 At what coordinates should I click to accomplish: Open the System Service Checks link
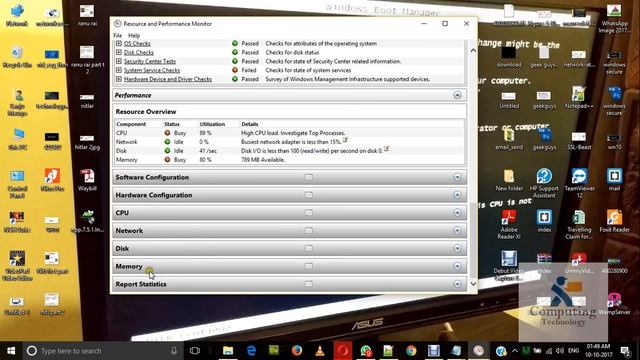click(152, 70)
